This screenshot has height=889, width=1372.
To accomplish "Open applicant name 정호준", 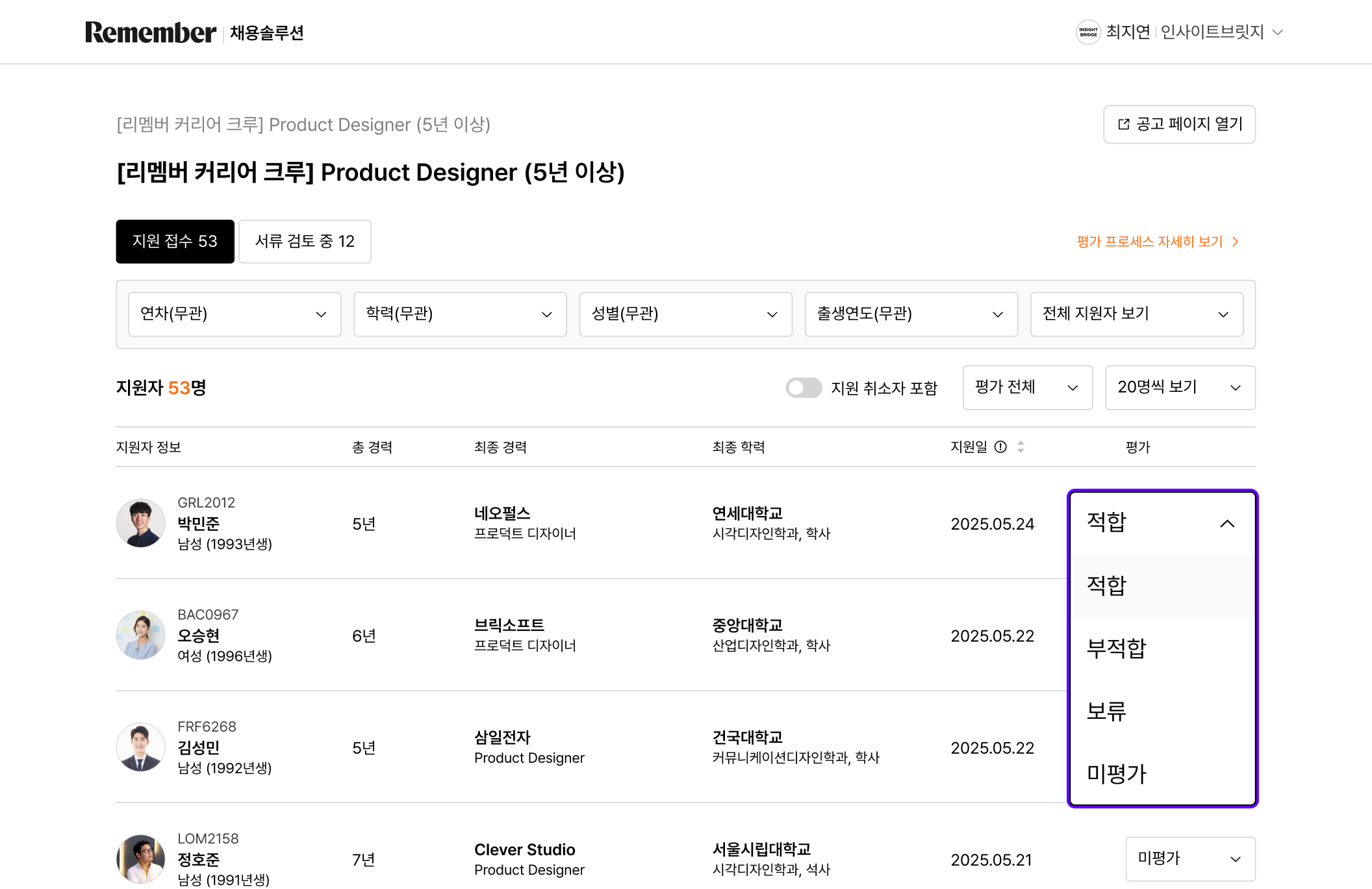I will tap(199, 859).
